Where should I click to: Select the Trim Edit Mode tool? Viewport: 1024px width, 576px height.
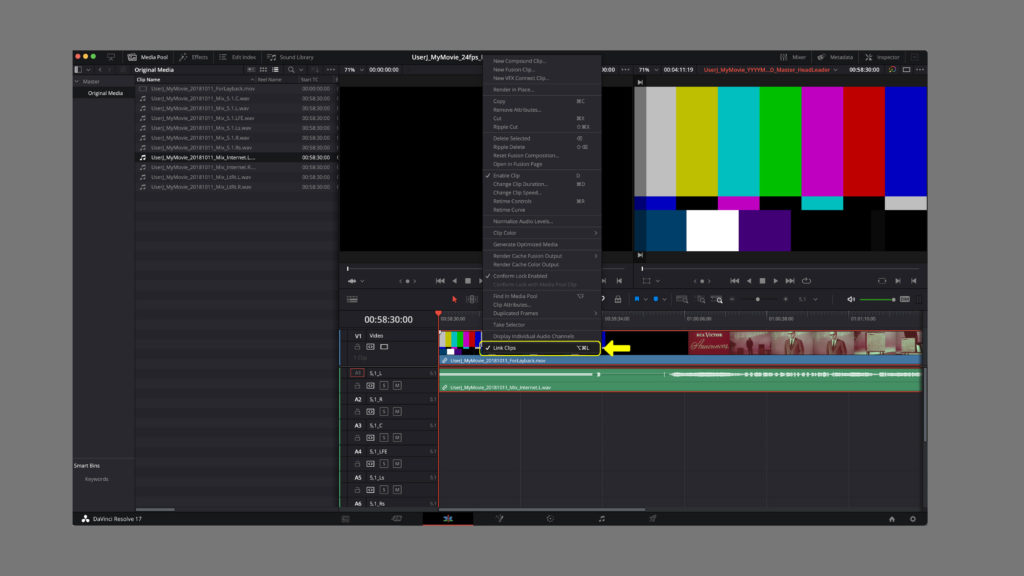tap(472, 299)
